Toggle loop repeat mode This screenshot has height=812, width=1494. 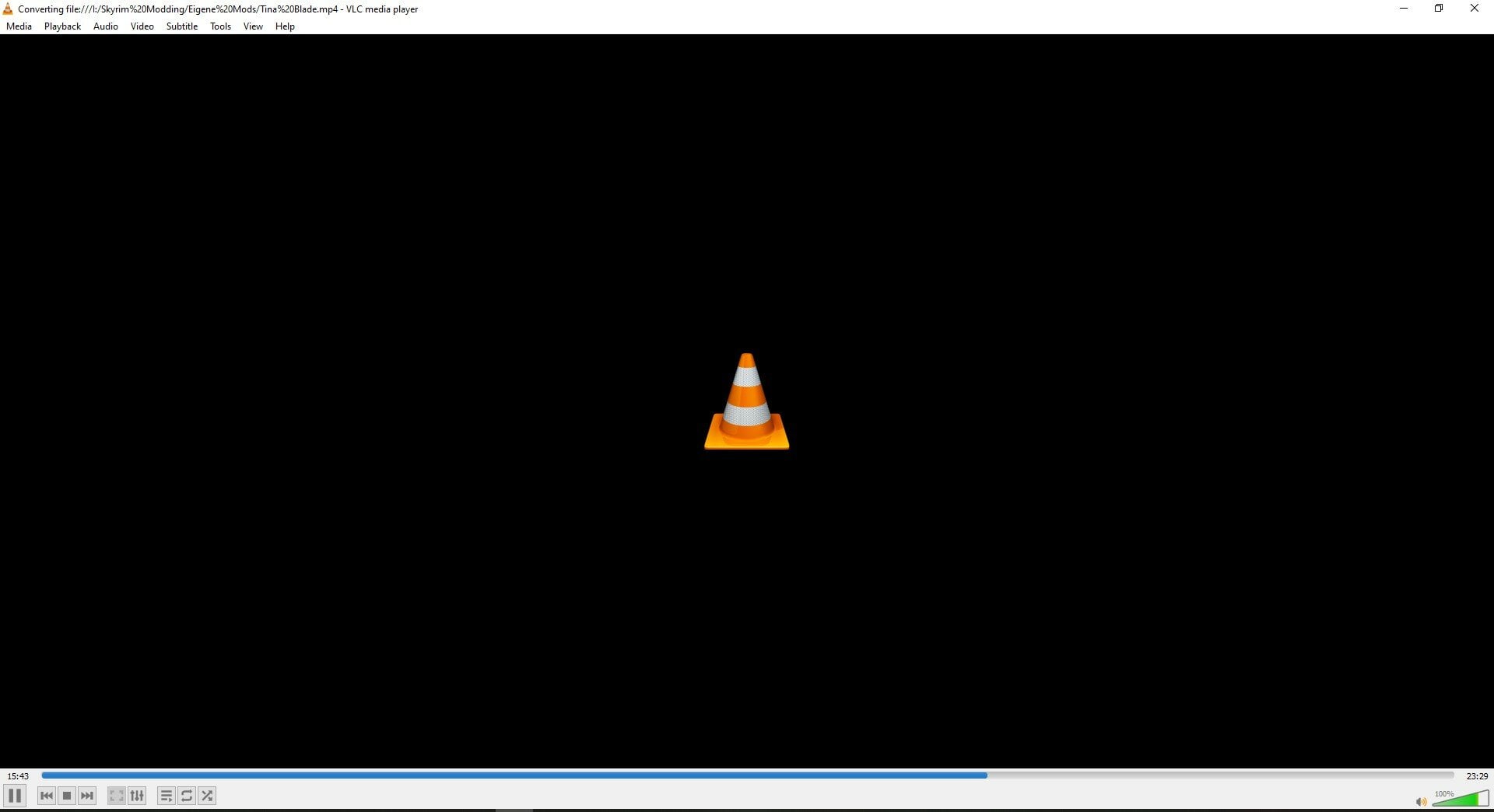[x=187, y=796]
